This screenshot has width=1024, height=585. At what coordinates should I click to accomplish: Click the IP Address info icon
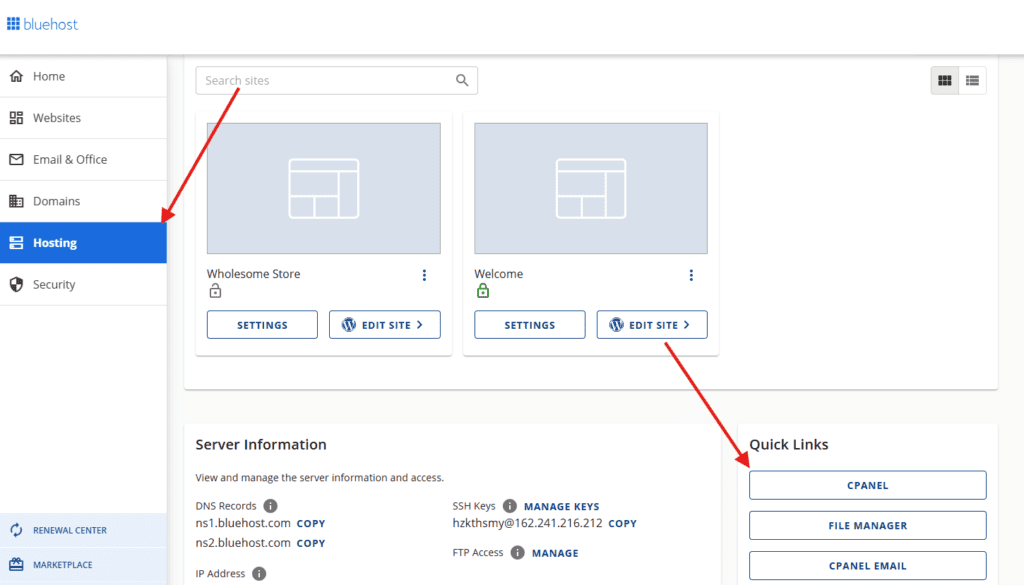point(259,574)
